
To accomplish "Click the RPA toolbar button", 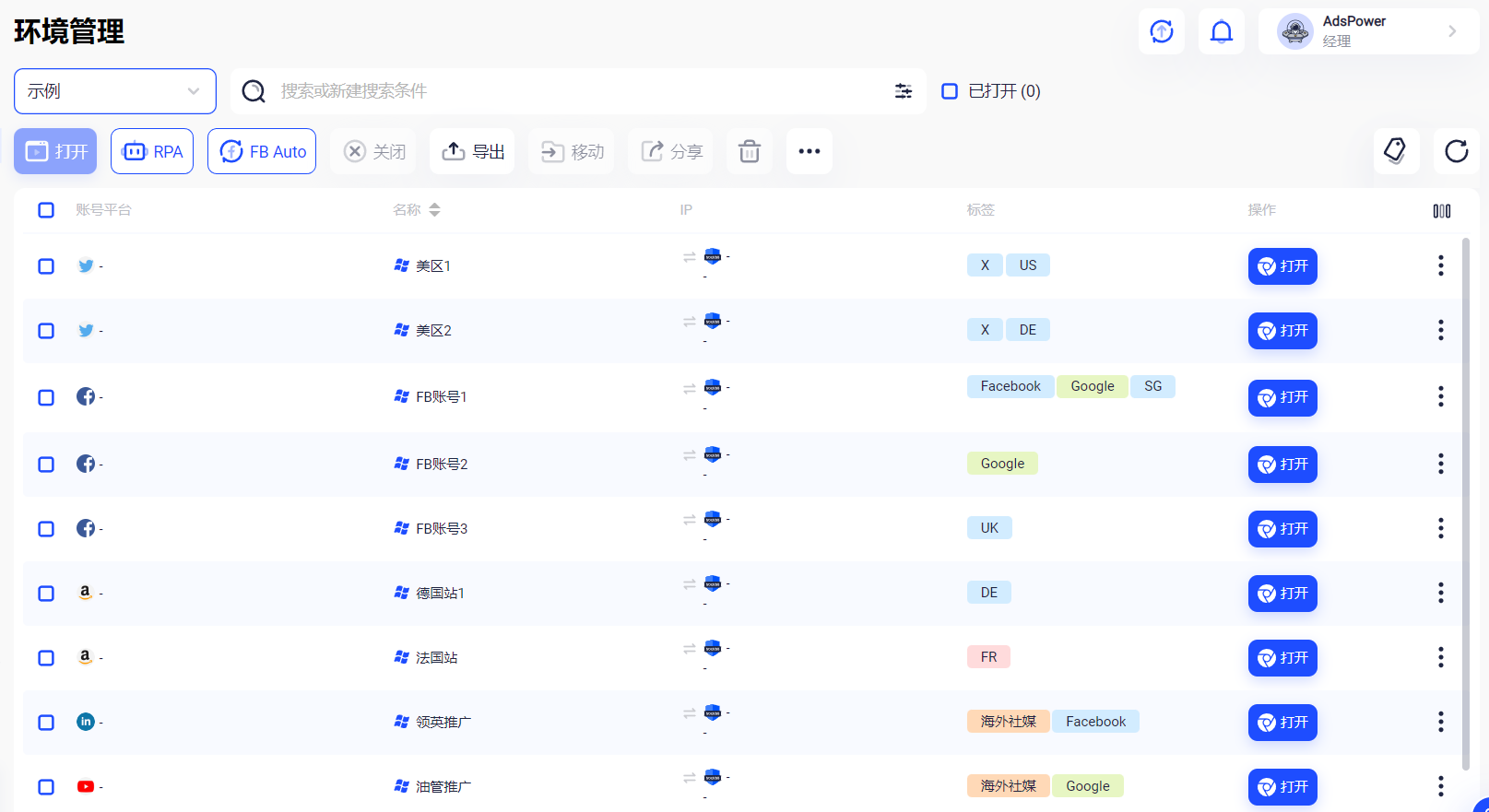I will tap(152, 151).
